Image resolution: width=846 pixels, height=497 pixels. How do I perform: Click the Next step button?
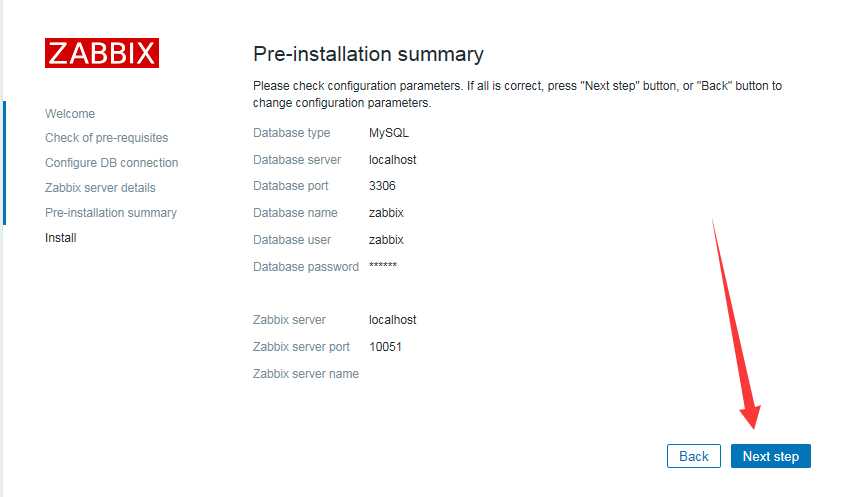pos(770,456)
